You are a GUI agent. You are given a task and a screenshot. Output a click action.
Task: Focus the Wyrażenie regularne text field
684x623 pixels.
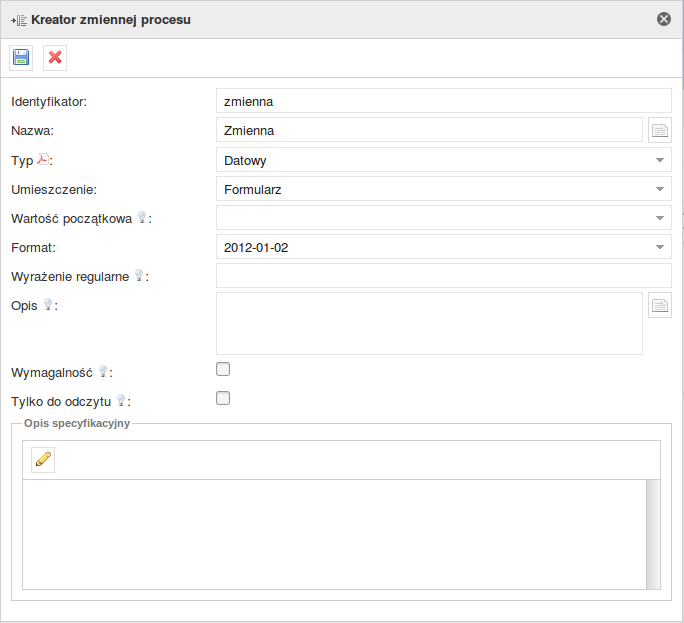click(443, 276)
